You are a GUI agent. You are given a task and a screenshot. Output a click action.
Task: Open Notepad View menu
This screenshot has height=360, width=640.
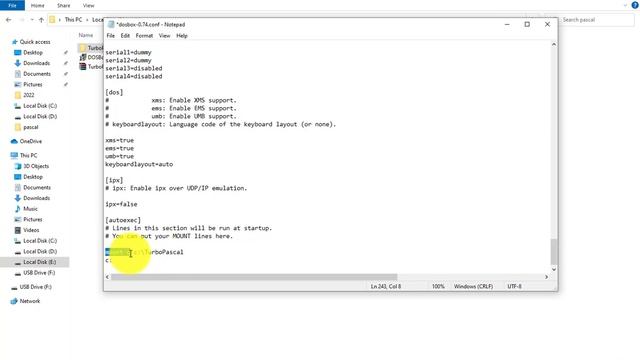tap(164, 36)
